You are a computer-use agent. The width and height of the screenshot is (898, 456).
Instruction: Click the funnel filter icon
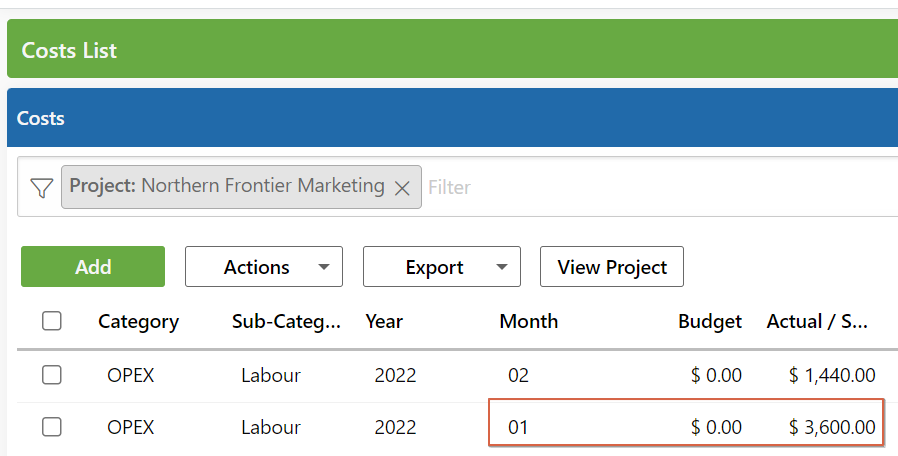[x=42, y=187]
